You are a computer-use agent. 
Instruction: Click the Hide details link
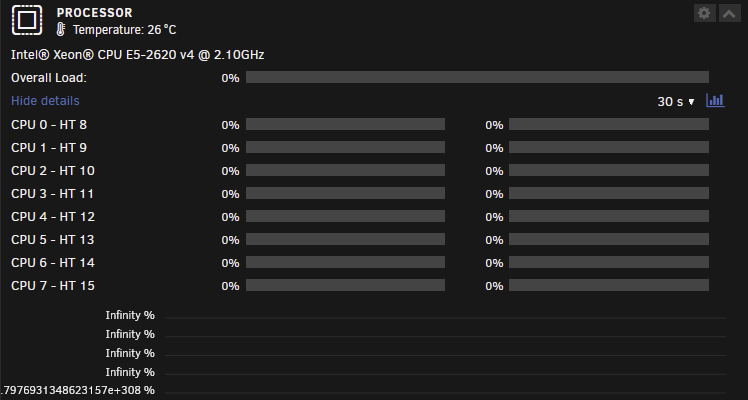pos(45,101)
